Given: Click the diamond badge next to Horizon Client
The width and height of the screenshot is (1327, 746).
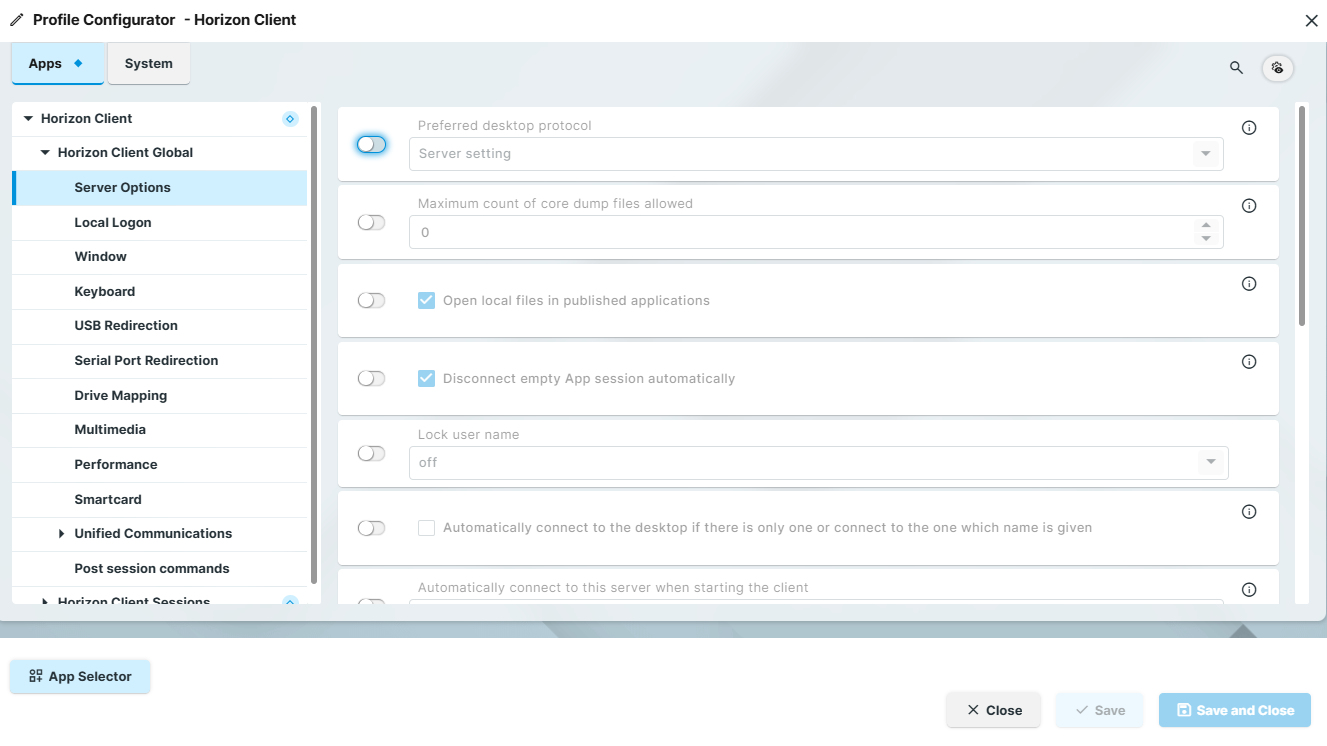Looking at the screenshot, I should pos(289,118).
